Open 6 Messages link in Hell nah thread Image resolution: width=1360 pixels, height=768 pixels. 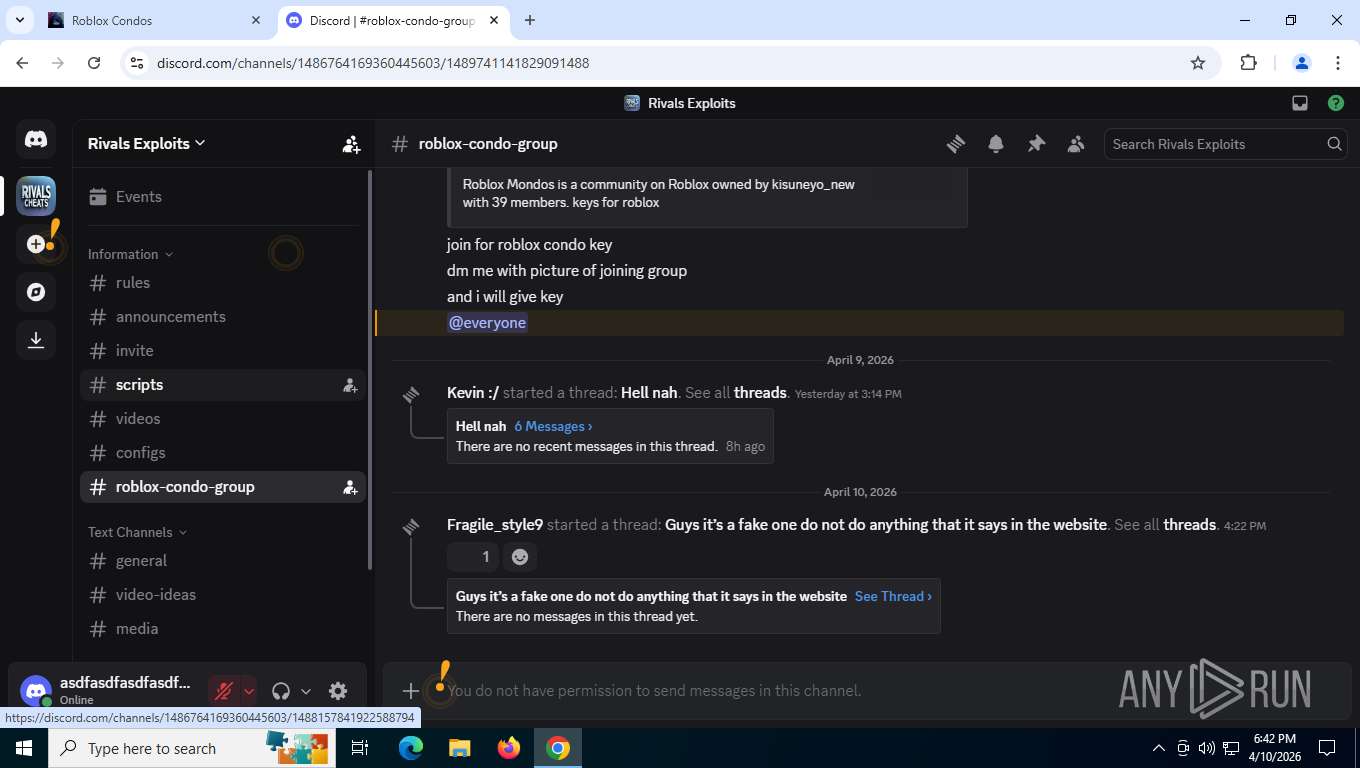pos(553,426)
